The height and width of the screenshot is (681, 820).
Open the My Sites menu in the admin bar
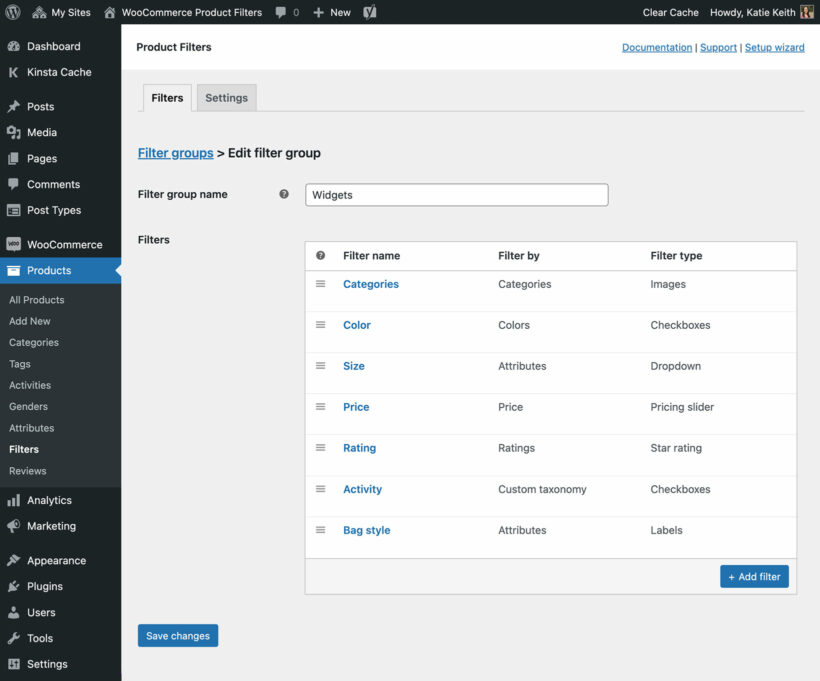(60, 12)
